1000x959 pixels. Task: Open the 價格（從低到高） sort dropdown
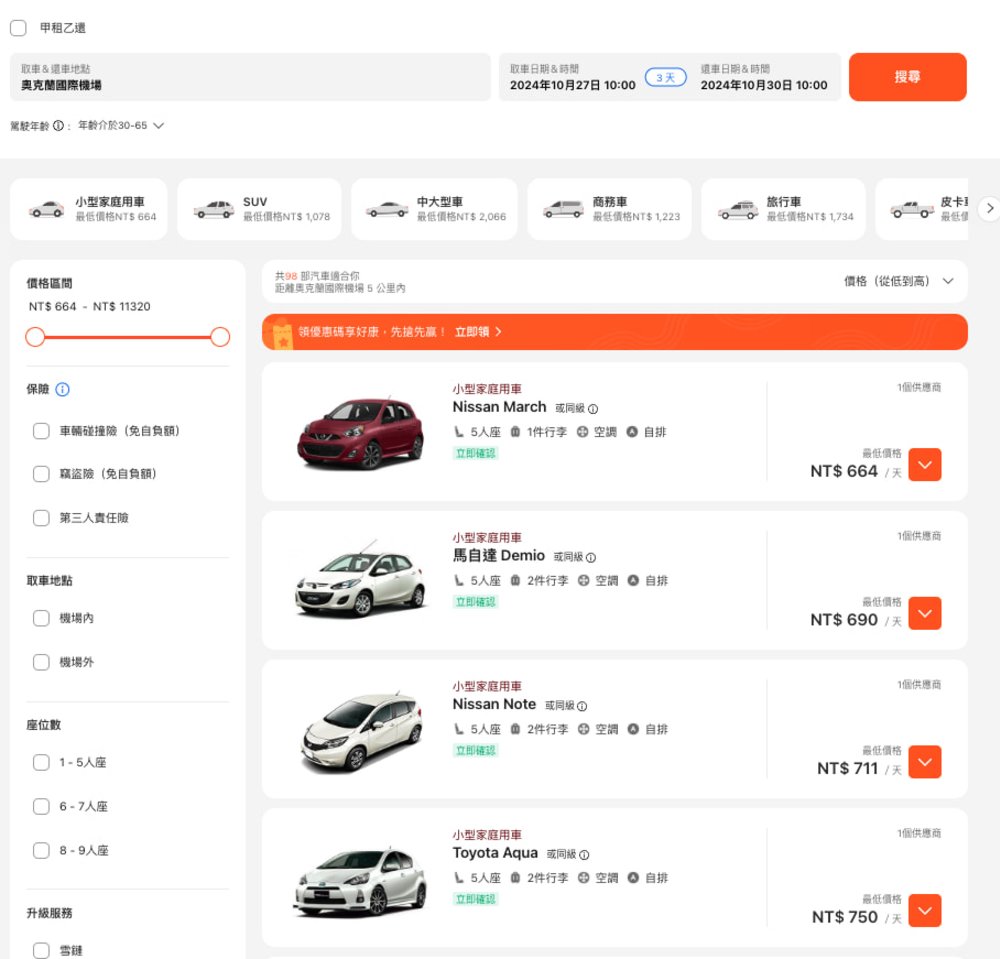pyautogui.click(x=898, y=281)
